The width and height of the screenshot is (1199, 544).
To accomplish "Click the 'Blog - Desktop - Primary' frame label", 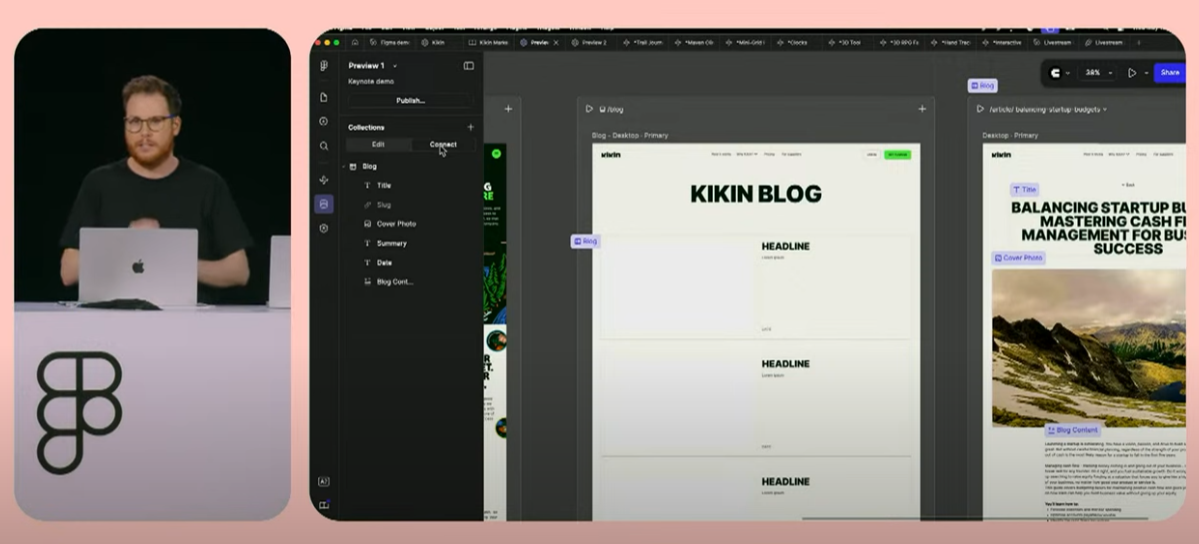I will point(629,135).
